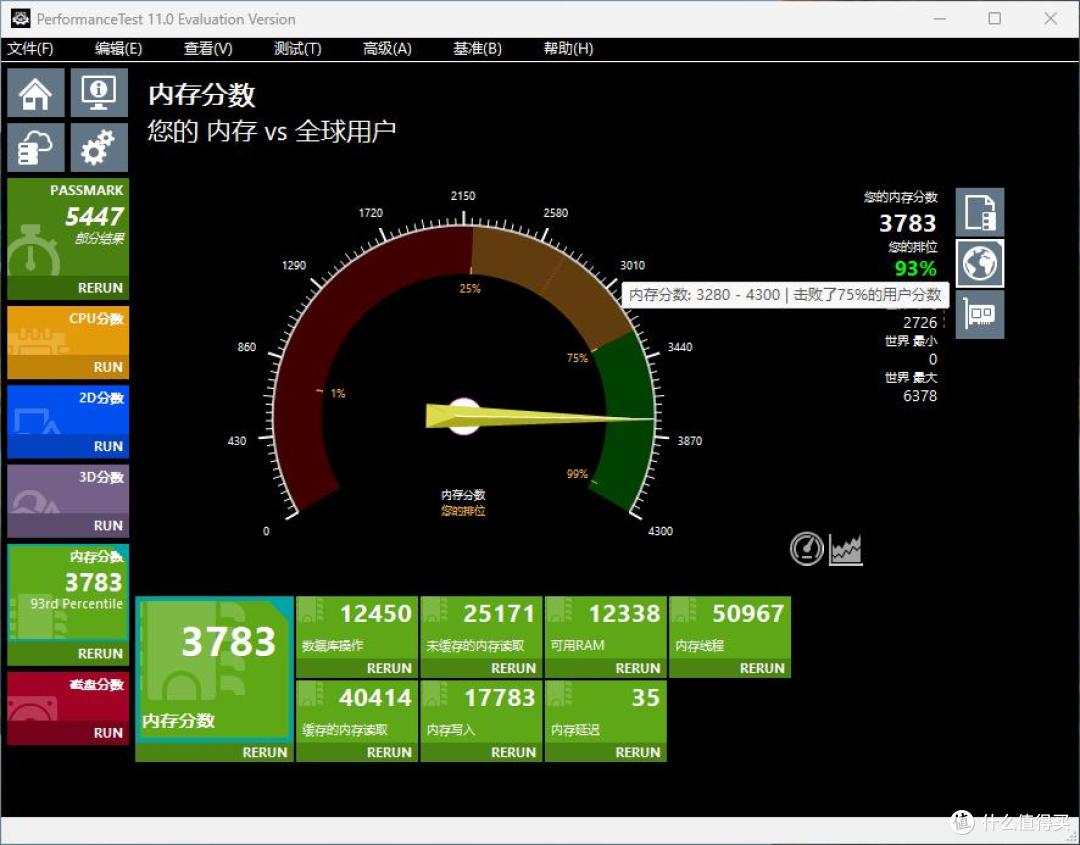Click the 您的 内存 vs 全球用户 subtitle
The height and width of the screenshot is (845, 1080).
click(x=272, y=131)
